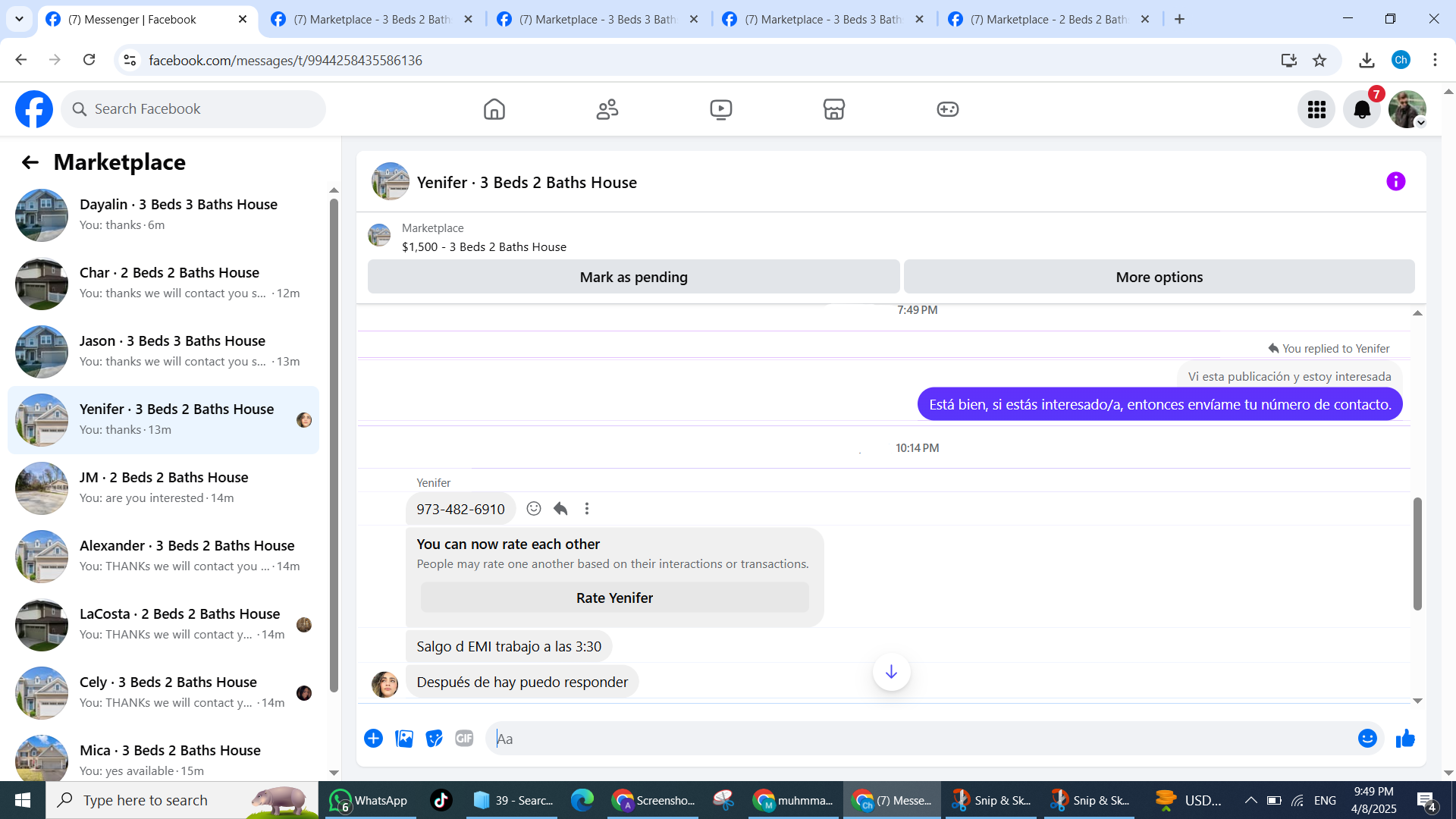The width and height of the screenshot is (1456, 819).
Task: Expand the browser tab search dropdown
Action: (19, 19)
